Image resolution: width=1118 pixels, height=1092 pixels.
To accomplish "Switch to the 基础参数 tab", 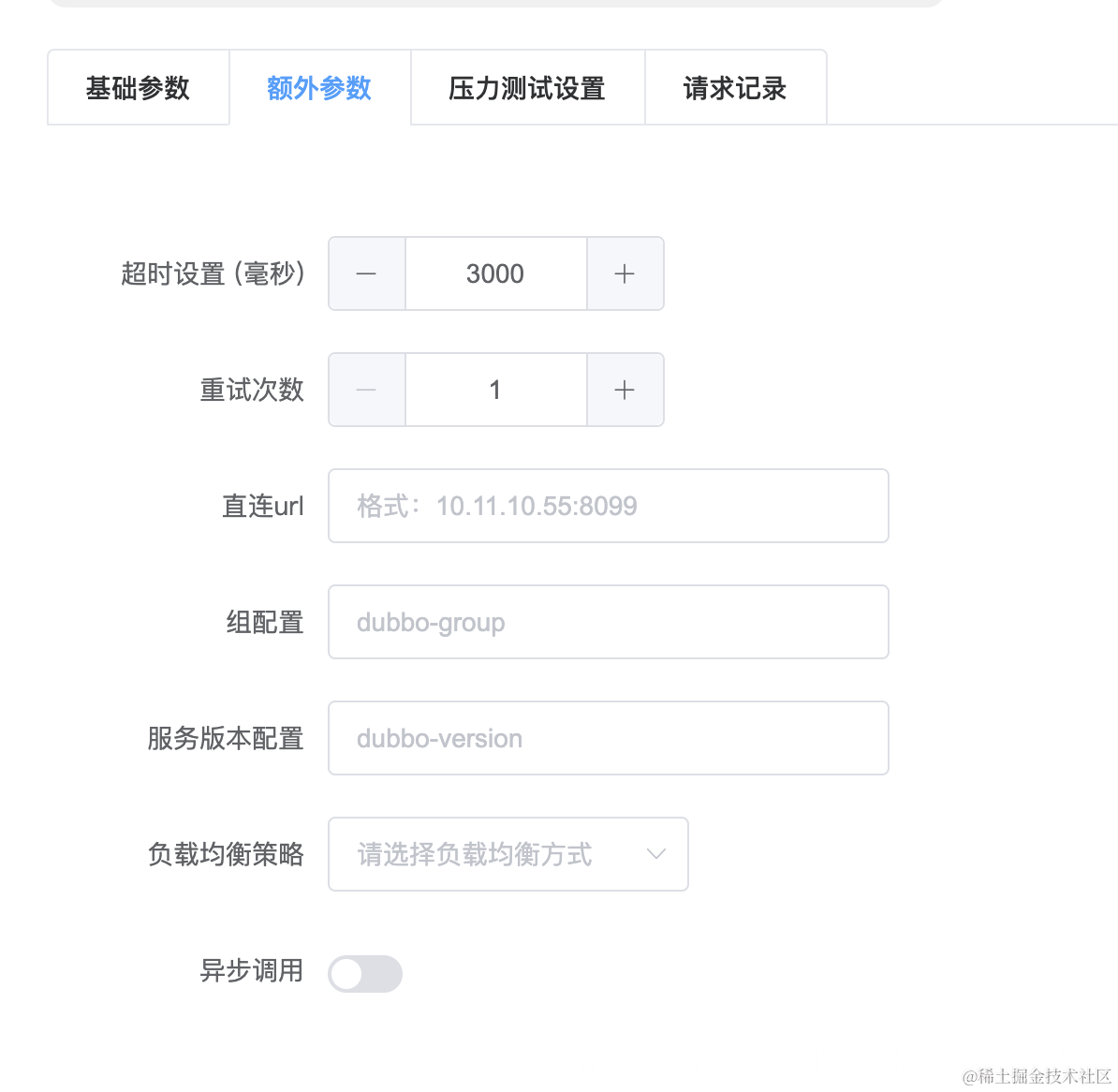I will click(138, 87).
